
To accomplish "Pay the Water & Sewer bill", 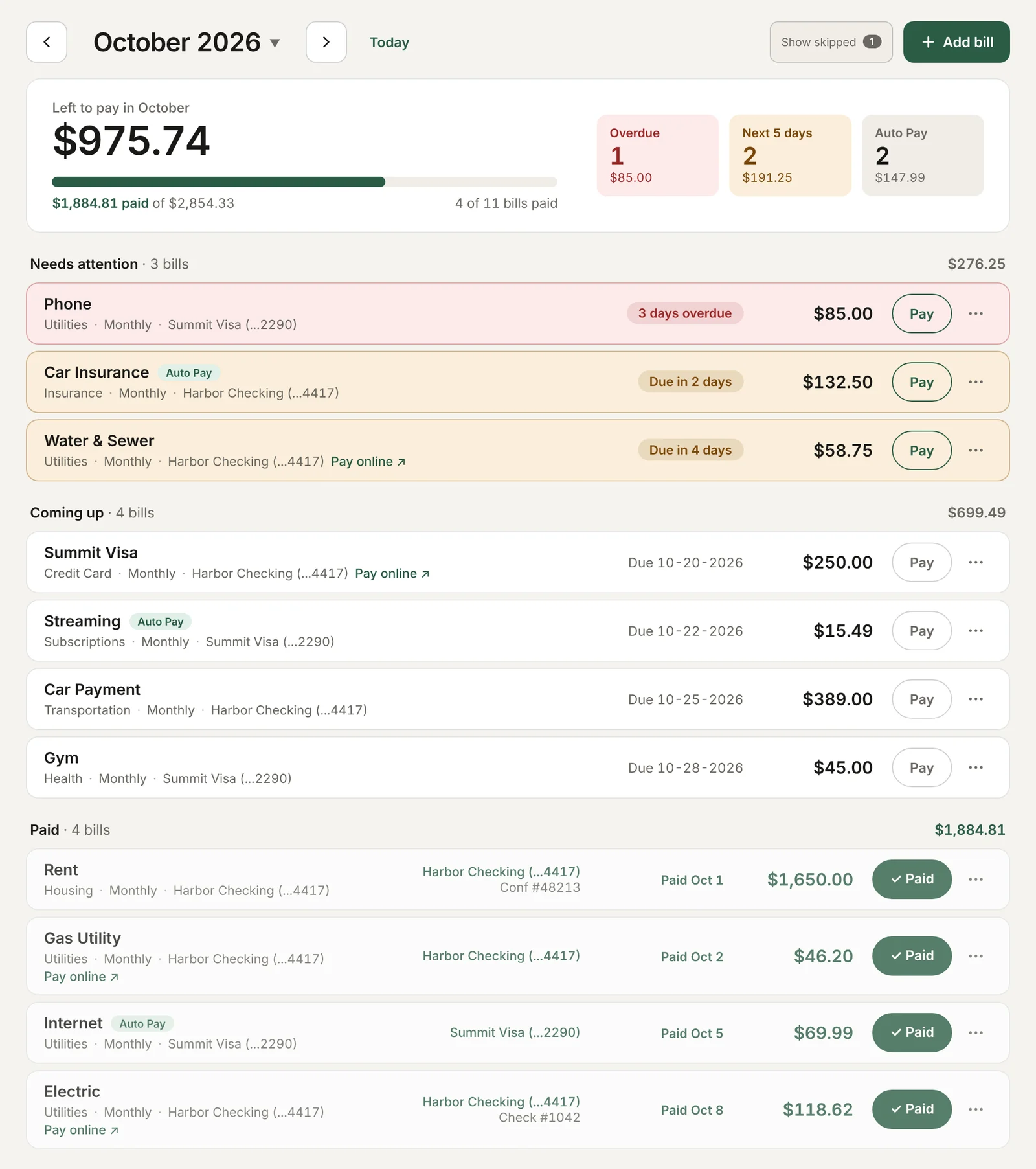I will 921,450.
